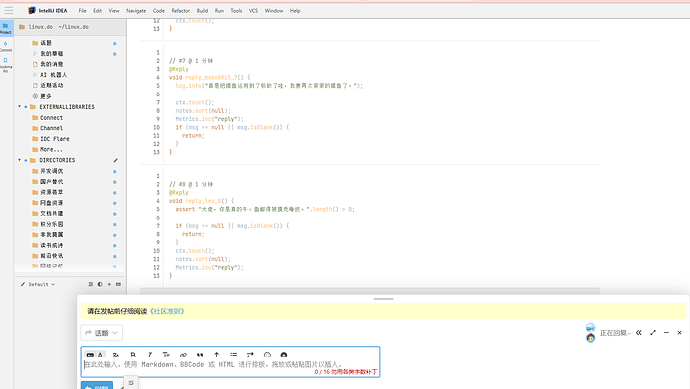
Task: Click the upload arrow icon in composer
Action: [217, 355]
